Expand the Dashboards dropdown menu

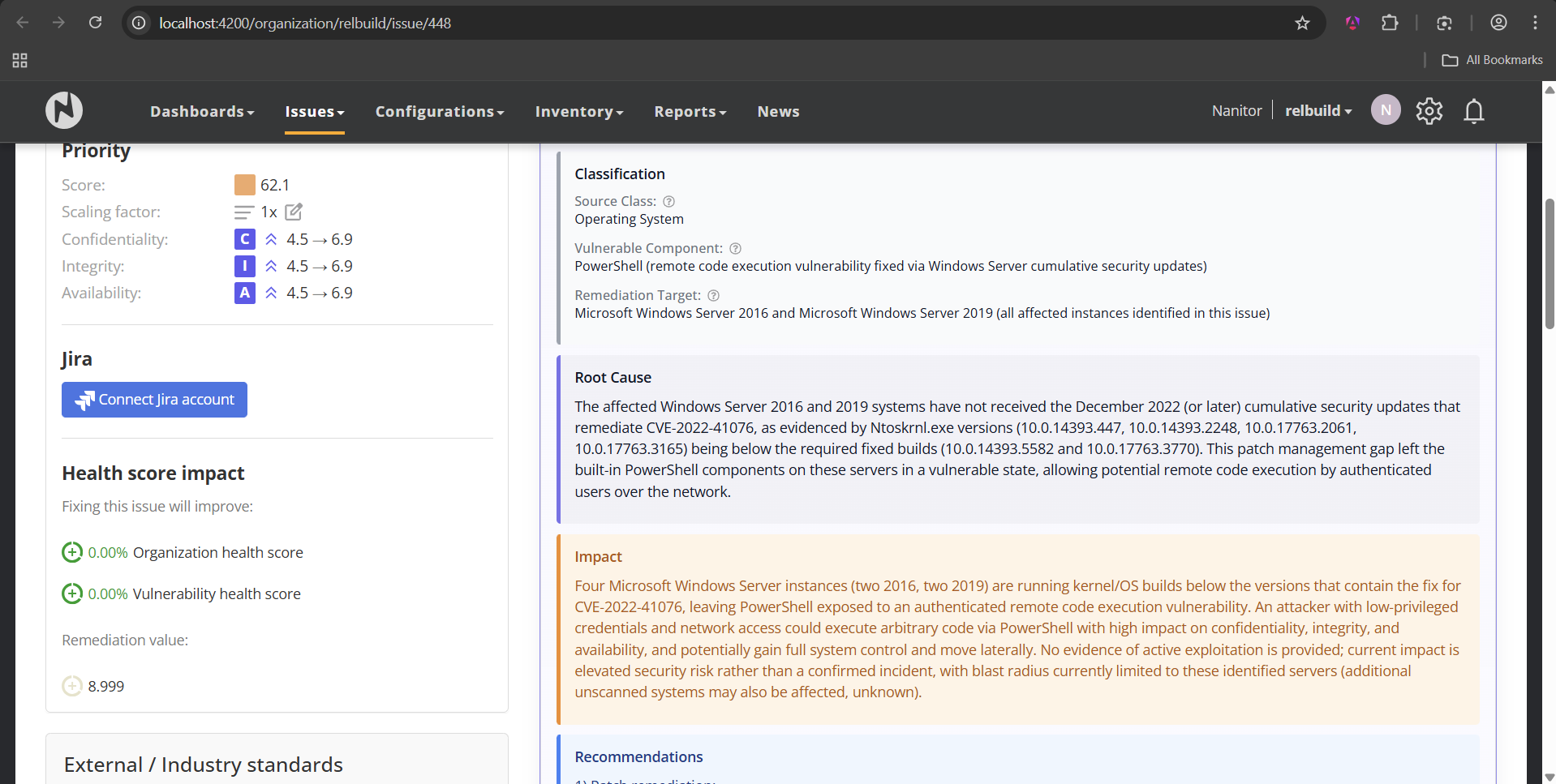tap(202, 111)
